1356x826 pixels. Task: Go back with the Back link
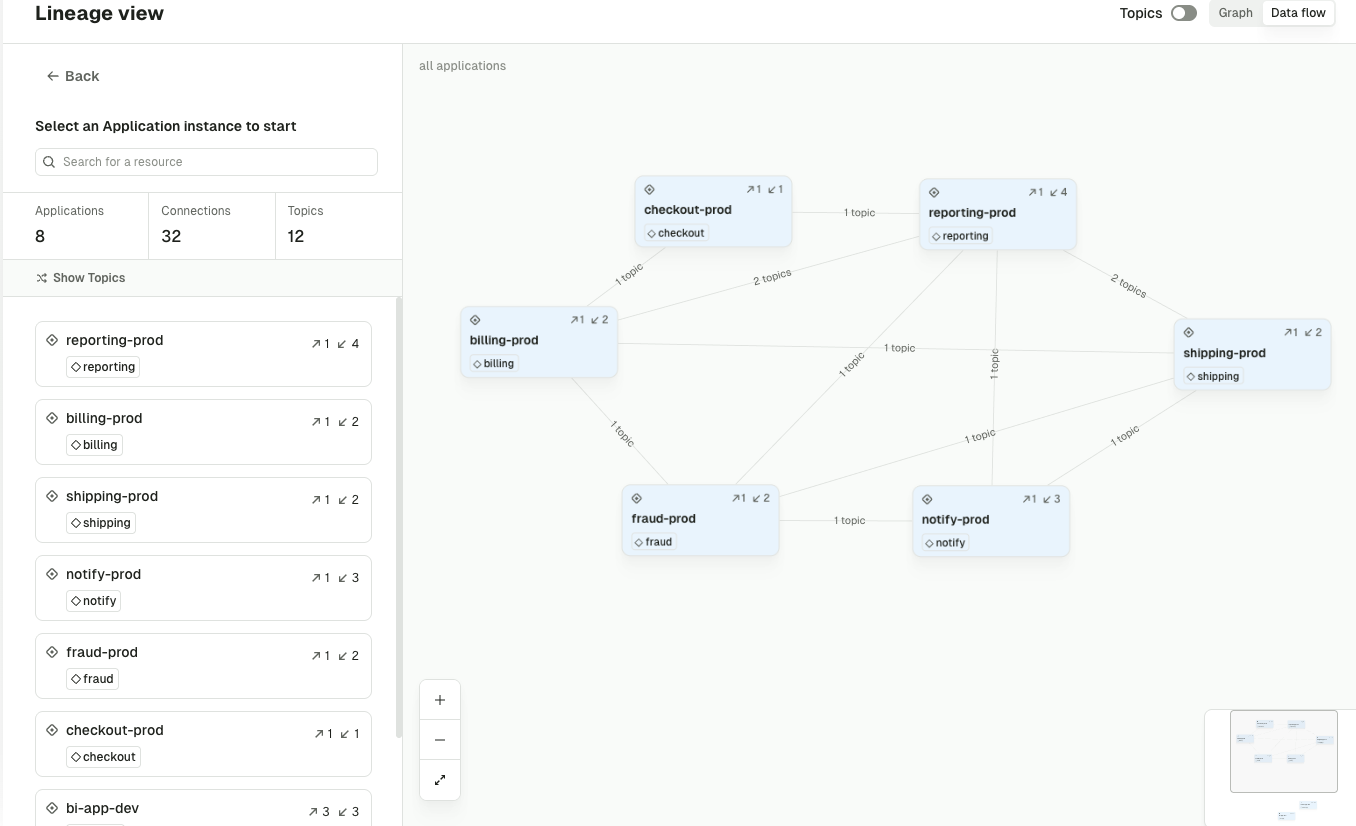(73, 76)
